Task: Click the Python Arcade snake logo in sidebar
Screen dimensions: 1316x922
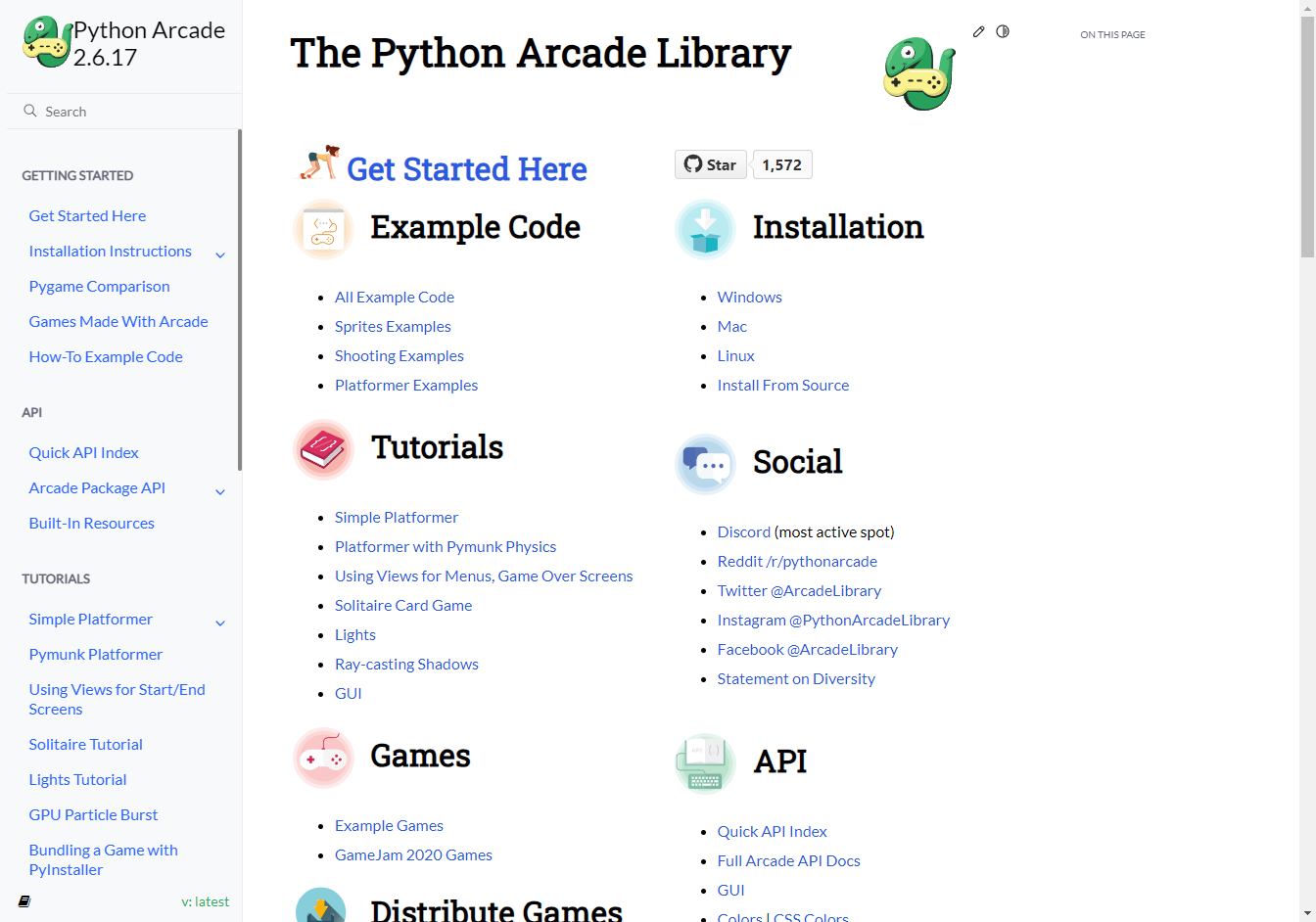Action: [46, 42]
